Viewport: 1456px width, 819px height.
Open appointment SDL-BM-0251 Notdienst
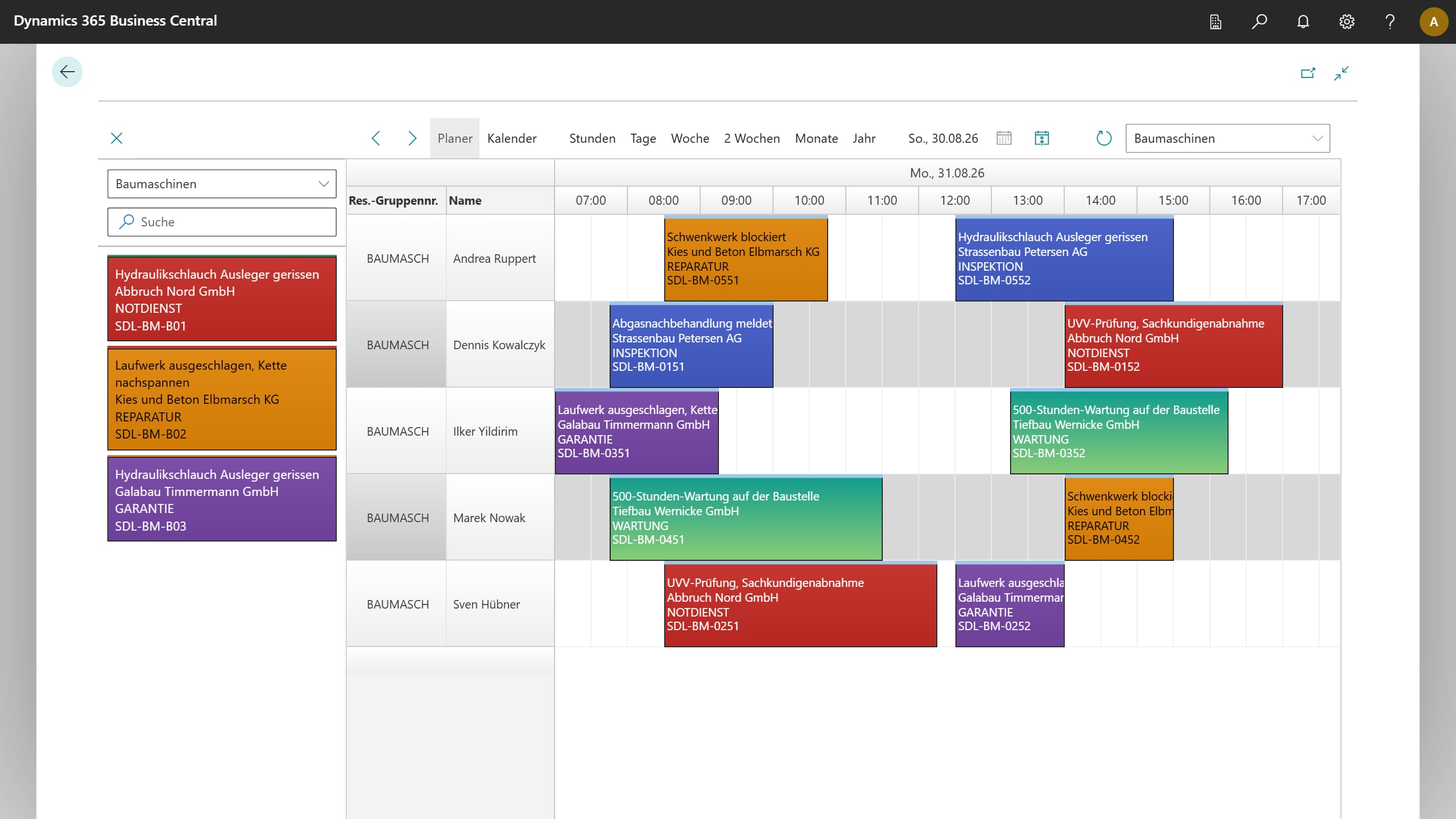(800, 605)
